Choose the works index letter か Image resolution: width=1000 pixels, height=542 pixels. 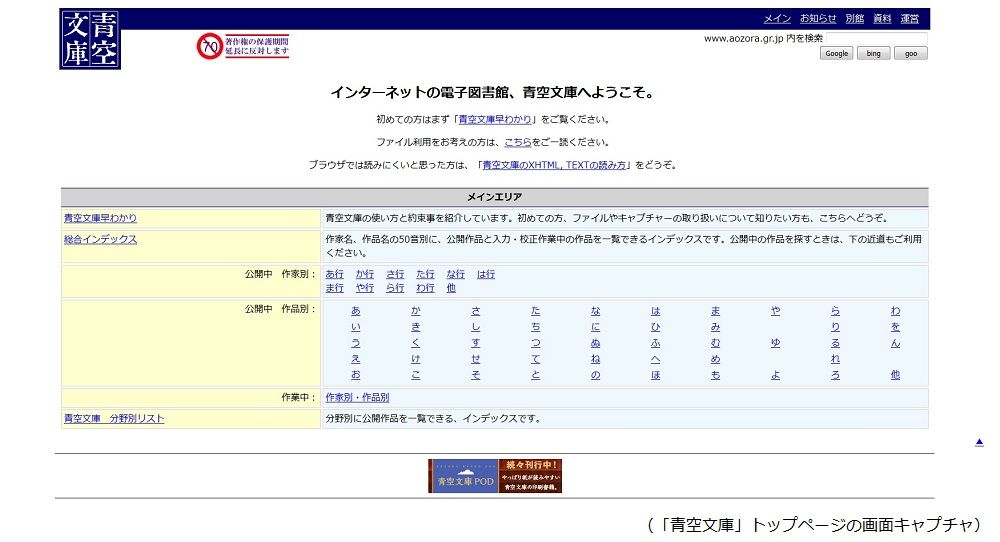(x=415, y=311)
